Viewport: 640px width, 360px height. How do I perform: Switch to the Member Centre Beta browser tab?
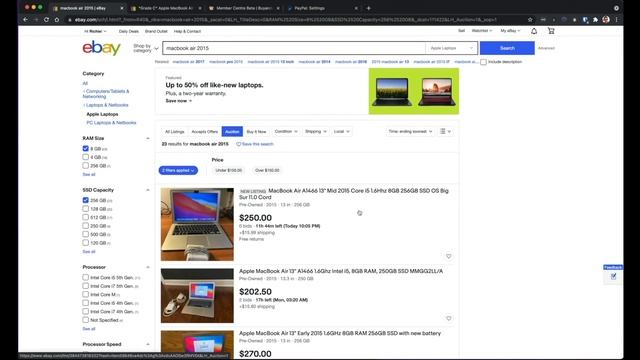click(244, 8)
